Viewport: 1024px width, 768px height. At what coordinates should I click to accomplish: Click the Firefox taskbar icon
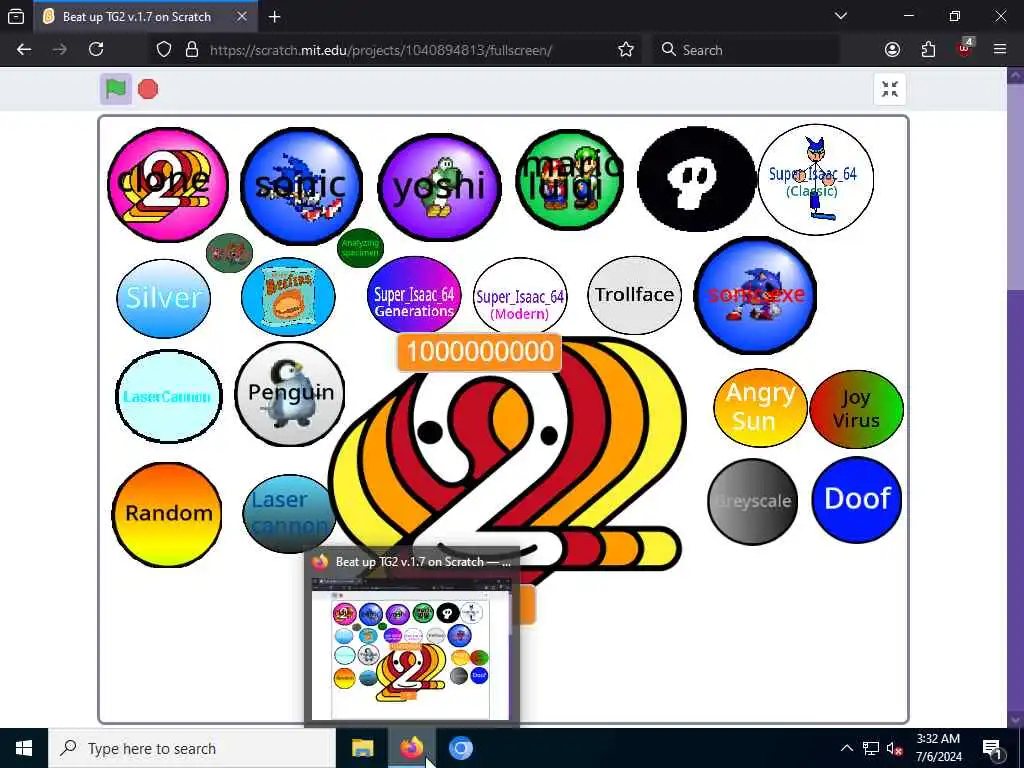pyautogui.click(x=411, y=748)
